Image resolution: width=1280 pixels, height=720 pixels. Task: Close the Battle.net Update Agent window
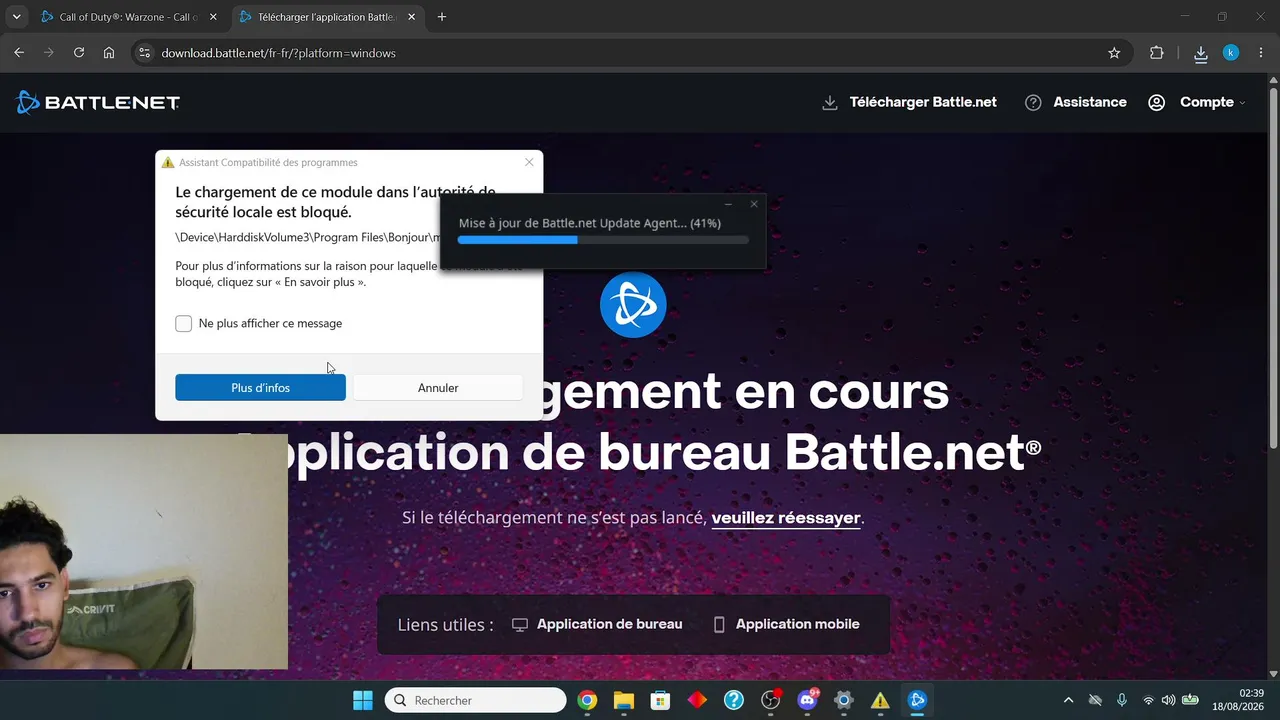pyautogui.click(x=754, y=204)
